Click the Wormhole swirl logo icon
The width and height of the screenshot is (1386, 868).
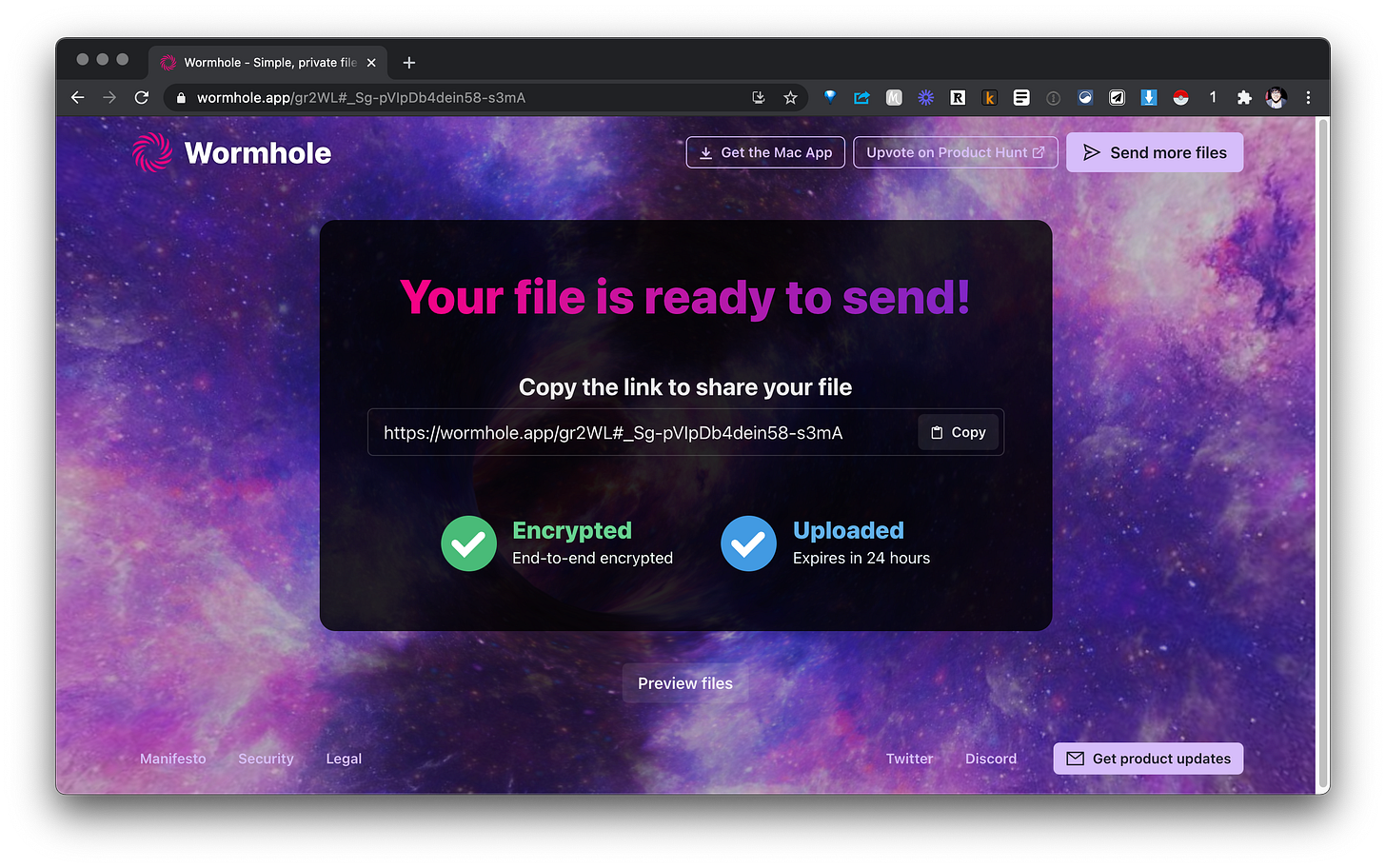pyautogui.click(x=152, y=152)
